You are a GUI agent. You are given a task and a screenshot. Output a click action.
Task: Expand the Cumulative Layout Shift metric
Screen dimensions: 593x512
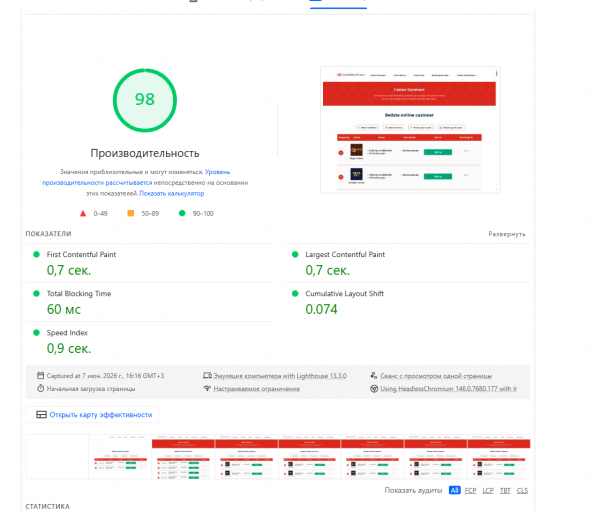pos(407,302)
